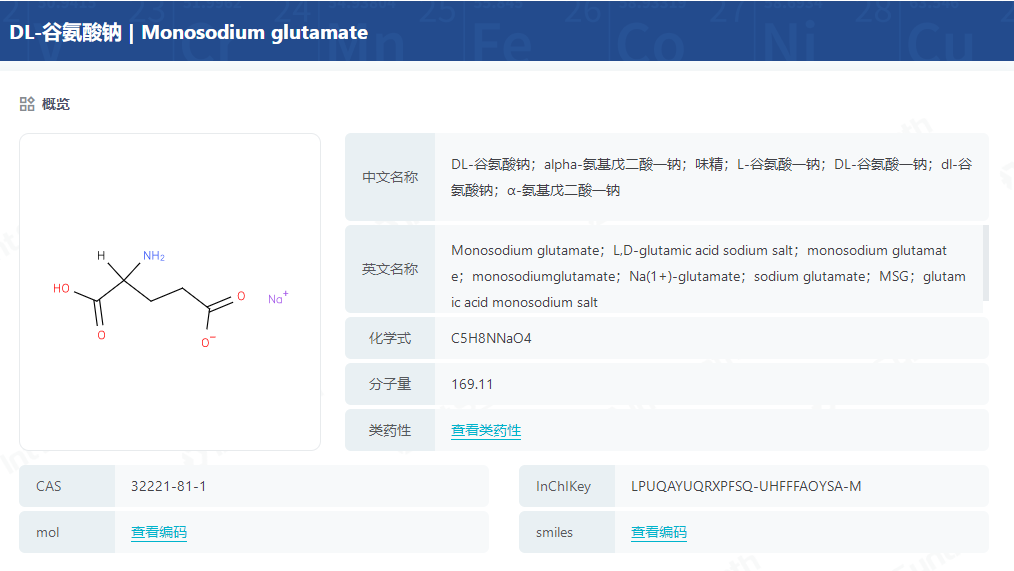Click the chemical formula C5H8NNaO4
Image resolution: width=1014 pixels, height=571 pixels.
[491, 338]
